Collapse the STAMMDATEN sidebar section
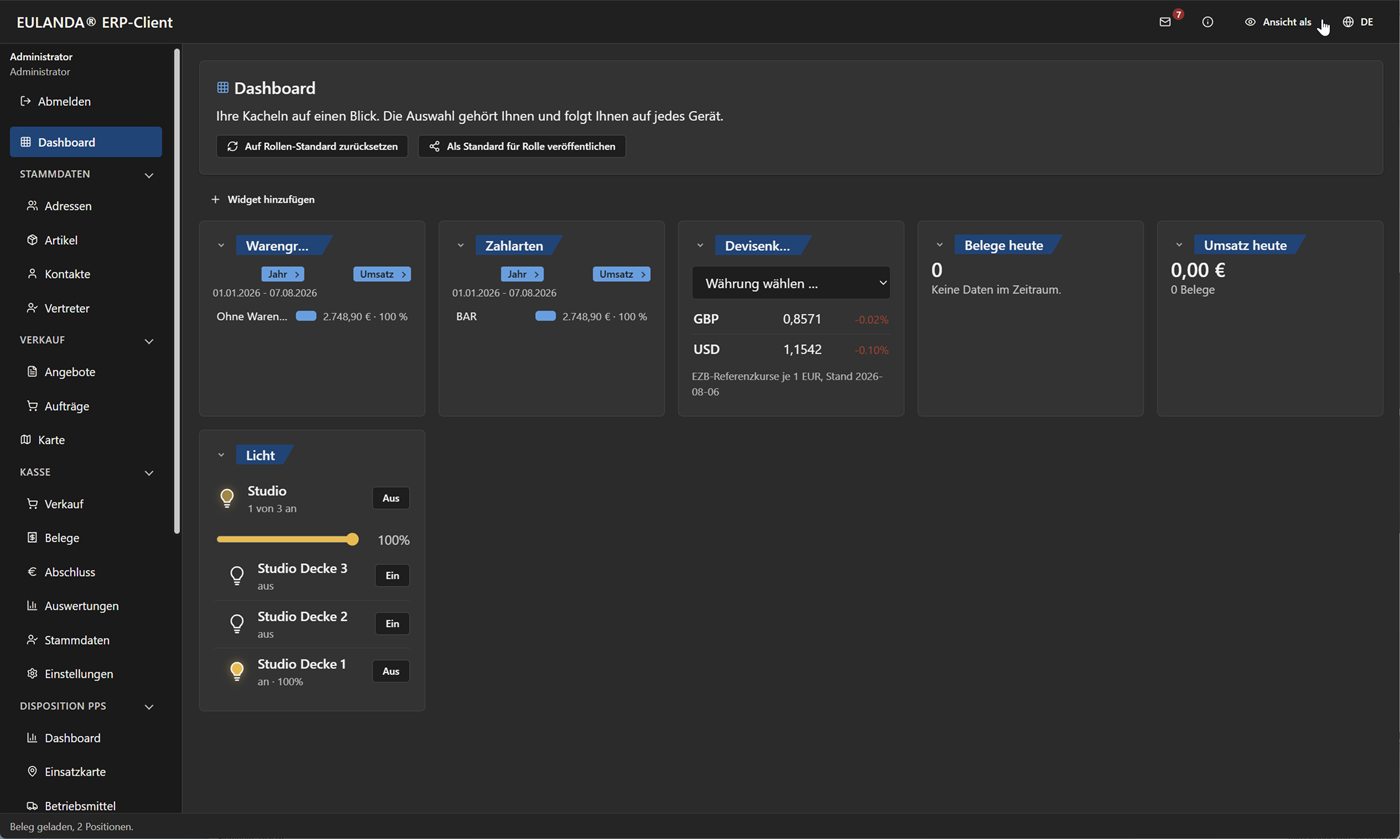This screenshot has width=1400, height=839. (x=149, y=175)
